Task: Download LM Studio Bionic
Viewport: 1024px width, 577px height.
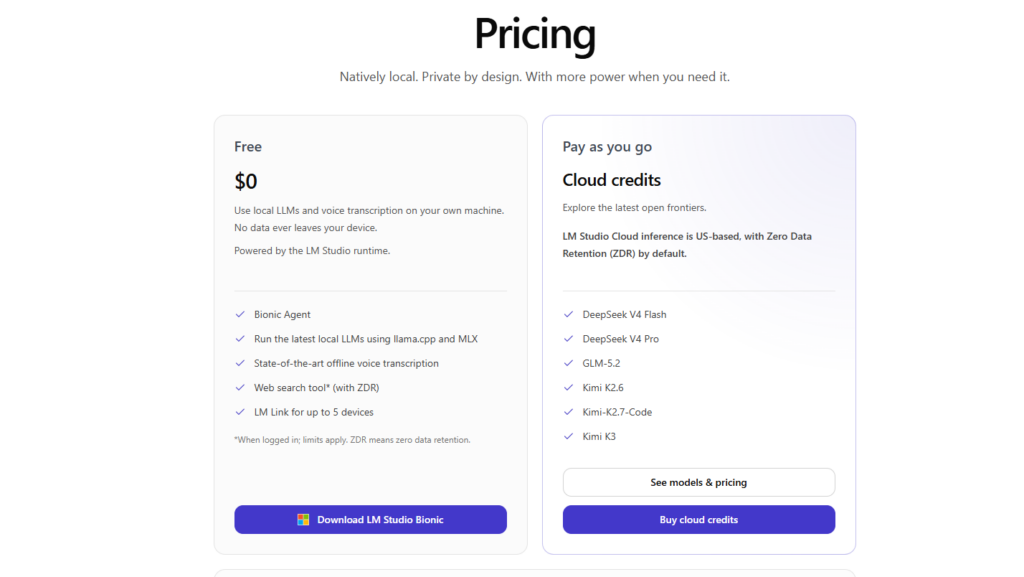Action: (x=370, y=520)
